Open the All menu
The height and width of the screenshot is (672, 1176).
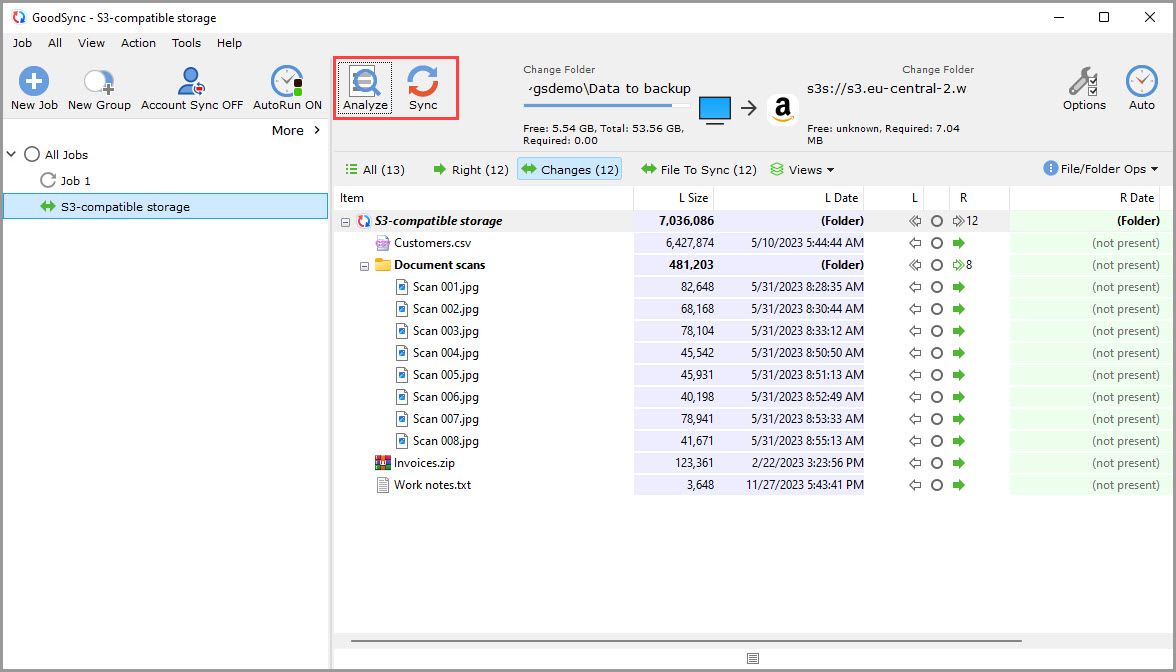(55, 43)
